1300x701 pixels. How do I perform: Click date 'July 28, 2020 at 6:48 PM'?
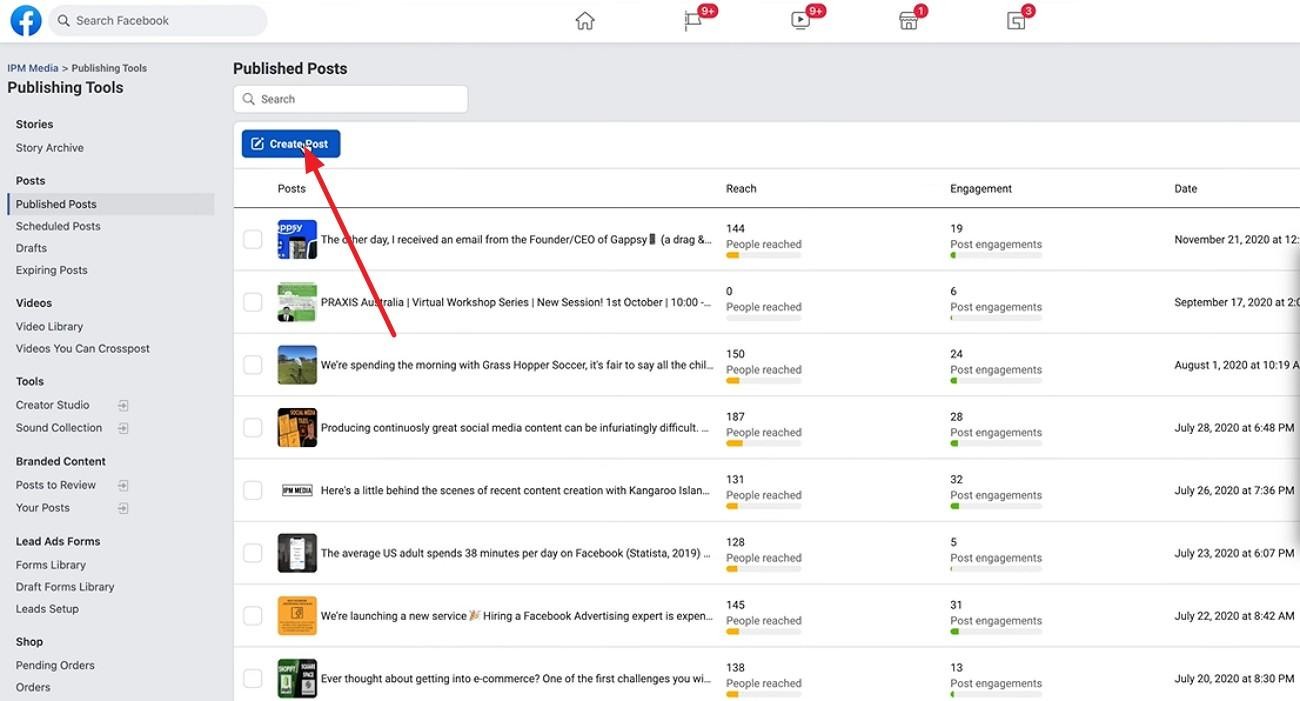pos(1234,428)
